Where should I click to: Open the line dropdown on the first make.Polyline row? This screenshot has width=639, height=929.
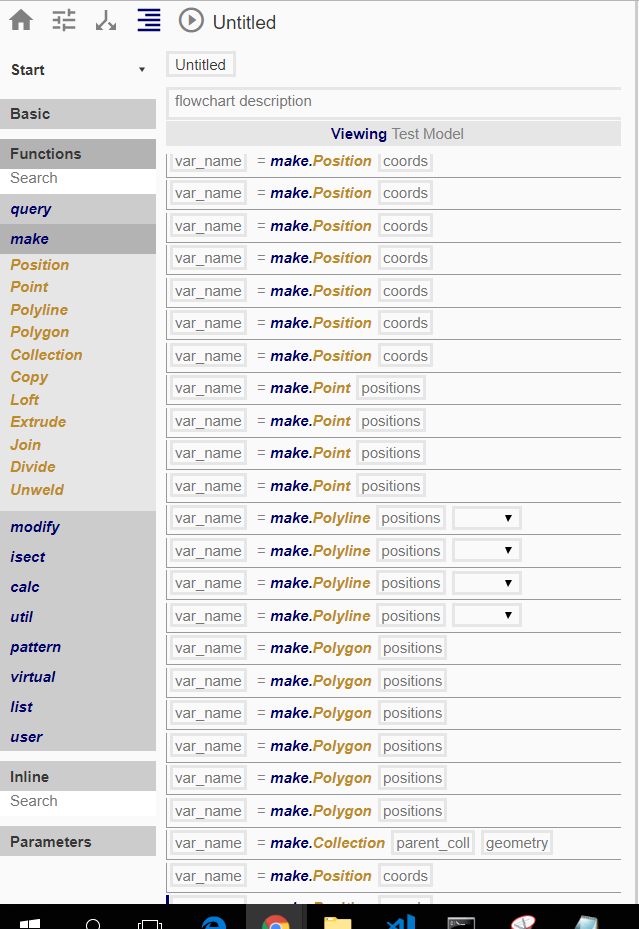tap(486, 517)
